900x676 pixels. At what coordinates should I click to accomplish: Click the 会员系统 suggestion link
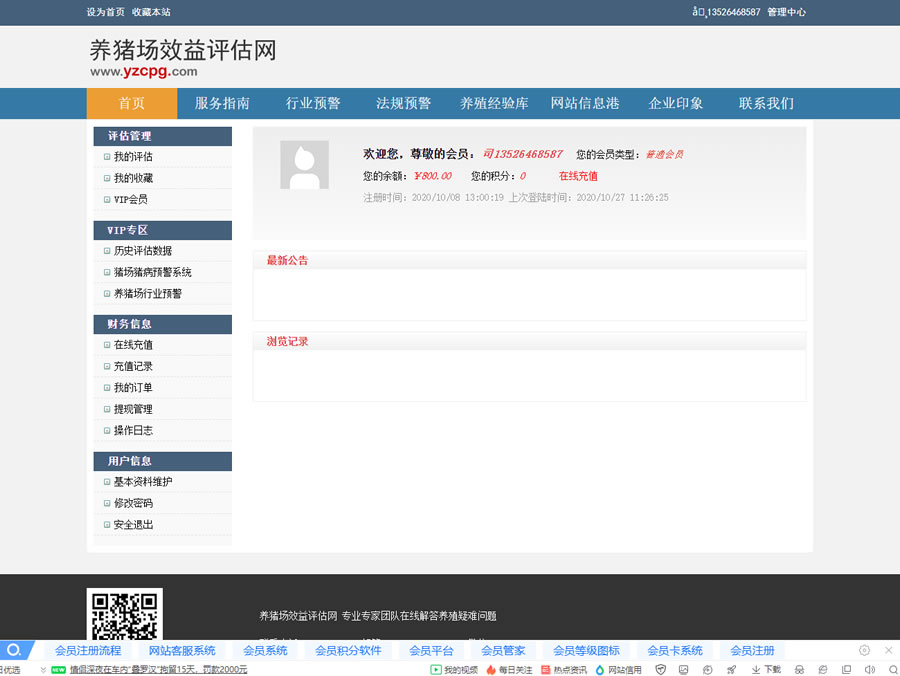pyautogui.click(x=265, y=651)
